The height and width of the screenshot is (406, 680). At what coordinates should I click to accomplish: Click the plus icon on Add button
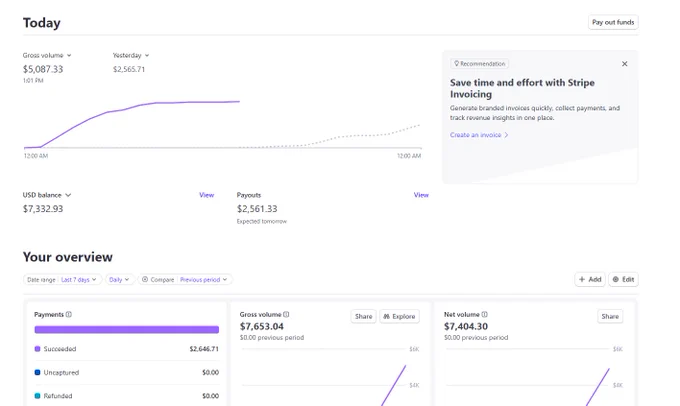(582, 279)
